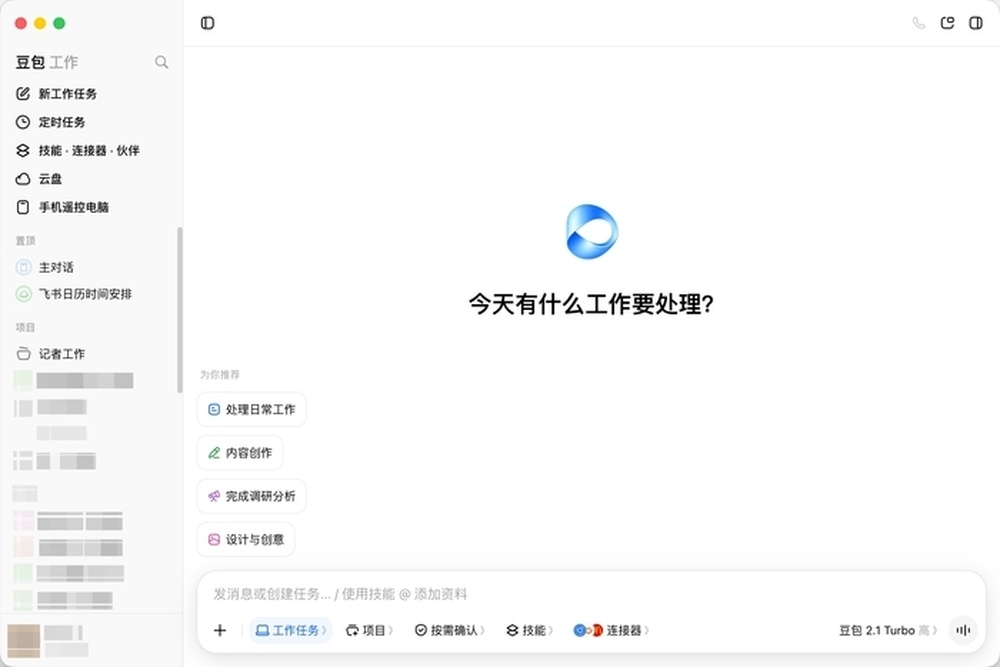Open the 工作任务 mode dropdown
Screen dimensions: 1000x667
coord(291,631)
